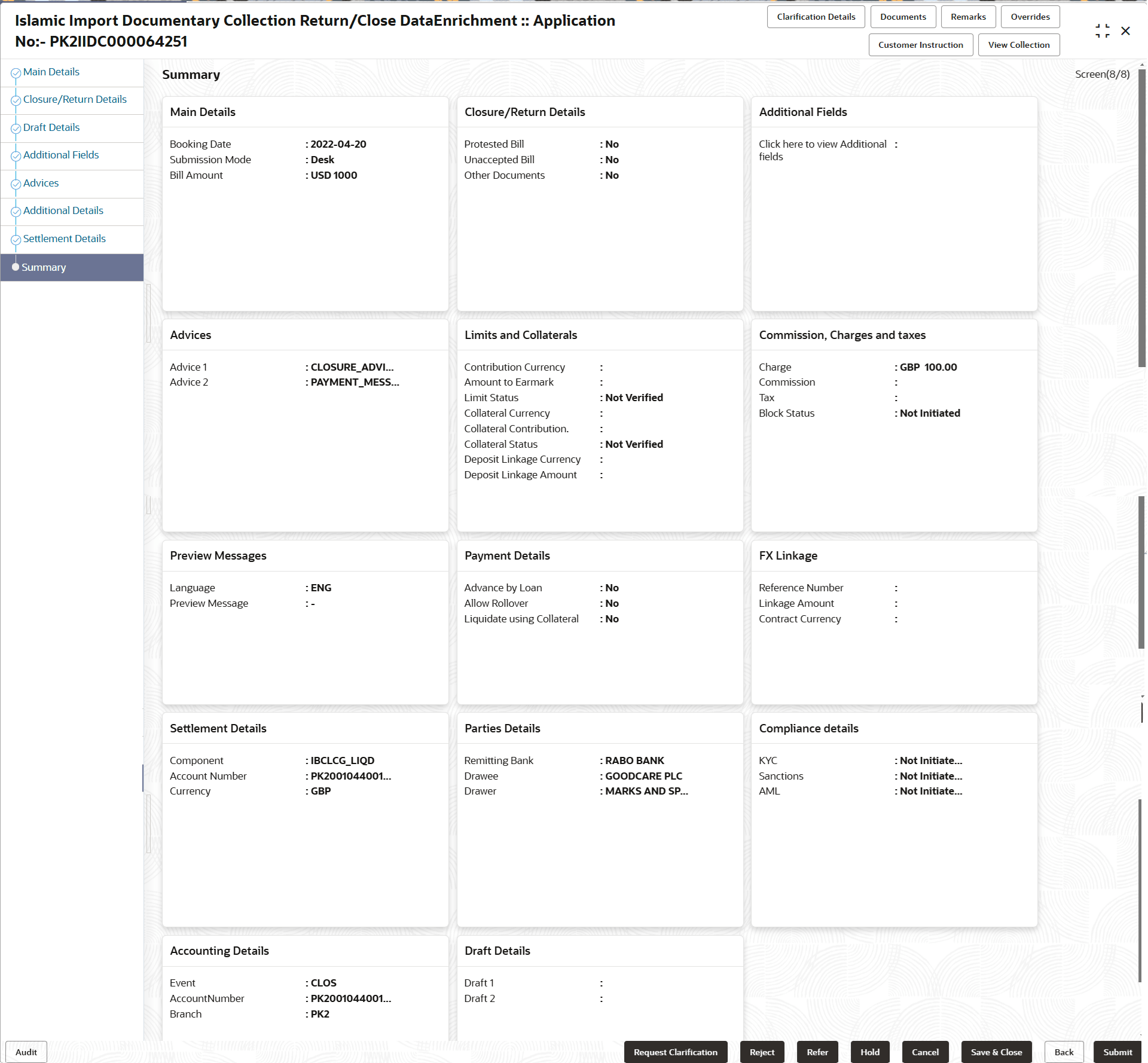
Task: Click the Save & Close button
Action: click(x=996, y=1052)
